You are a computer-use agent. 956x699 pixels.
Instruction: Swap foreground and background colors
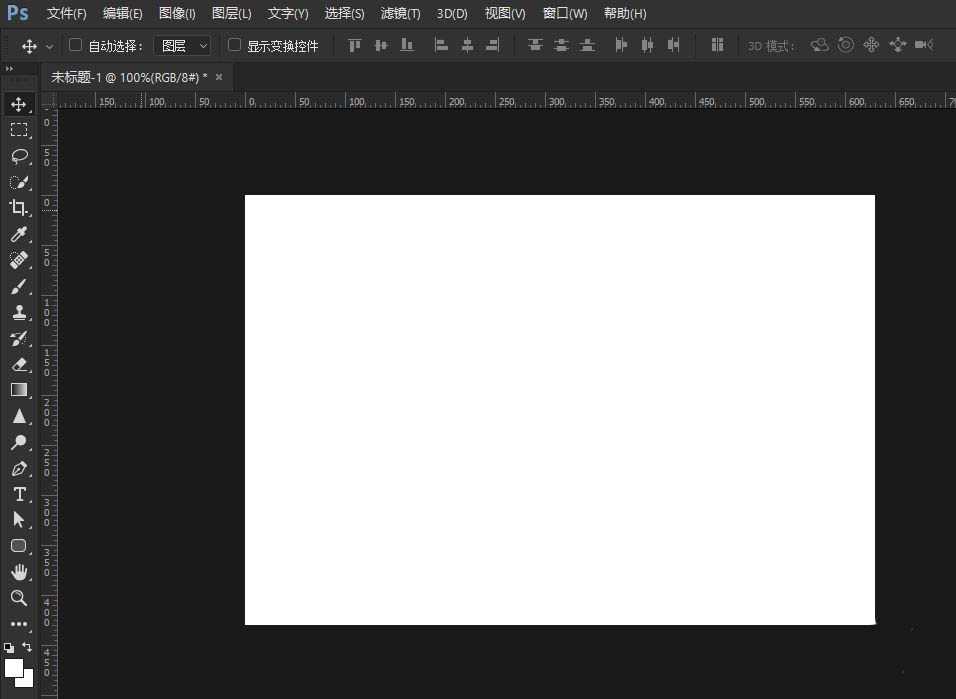coord(27,647)
